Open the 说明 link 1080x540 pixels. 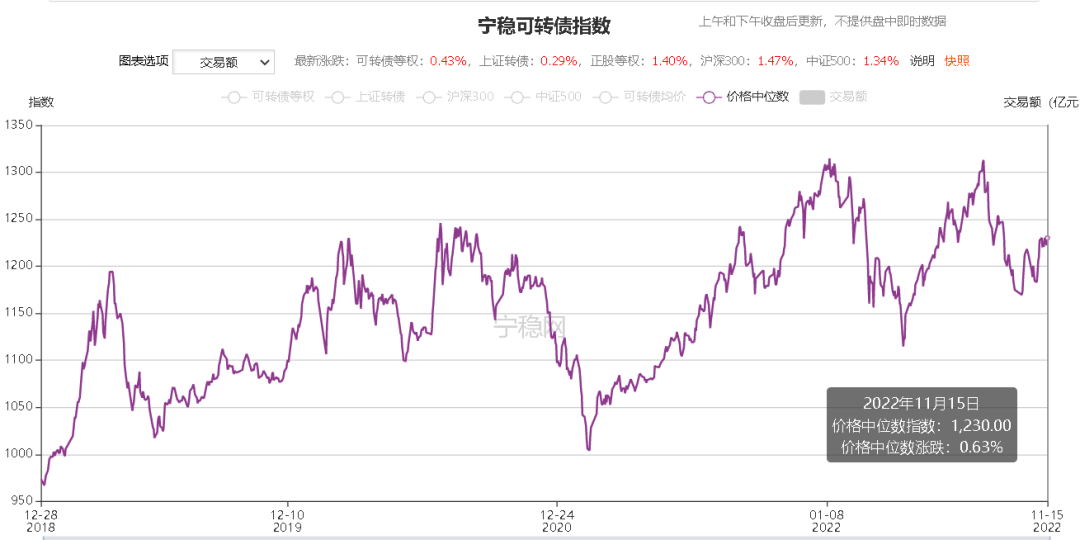tap(922, 61)
